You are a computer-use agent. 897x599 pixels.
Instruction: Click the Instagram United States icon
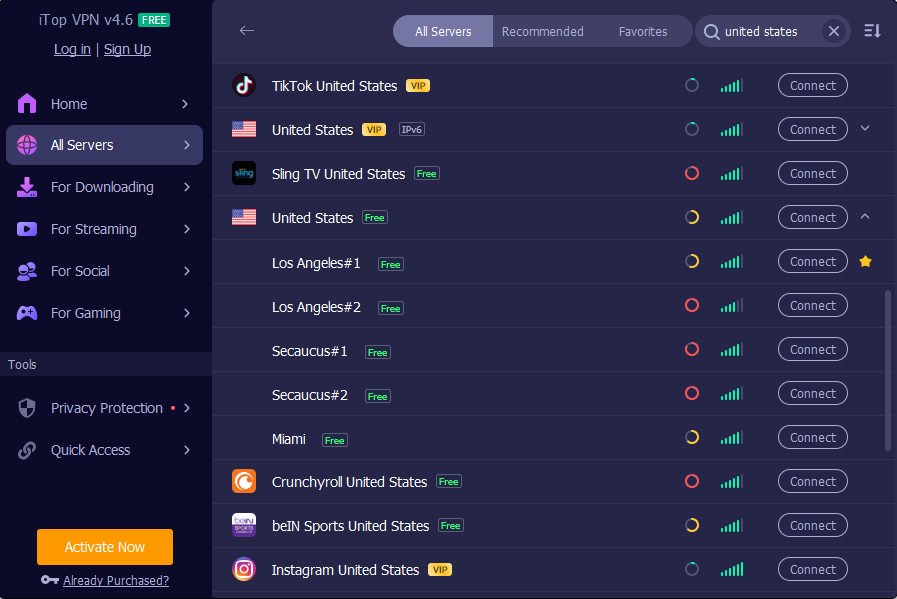click(x=244, y=569)
